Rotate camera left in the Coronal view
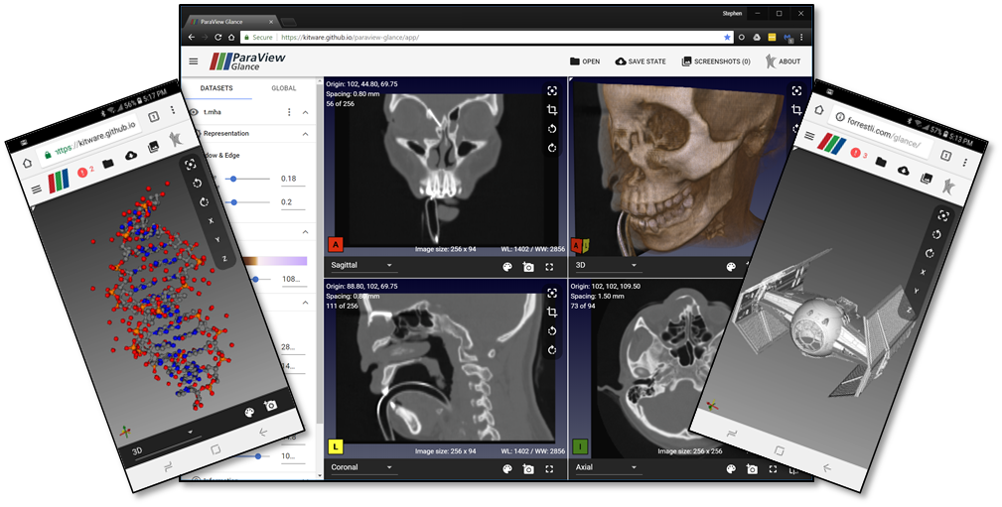The height and width of the screenshot is (507, 1002). [x=552, y=331]
